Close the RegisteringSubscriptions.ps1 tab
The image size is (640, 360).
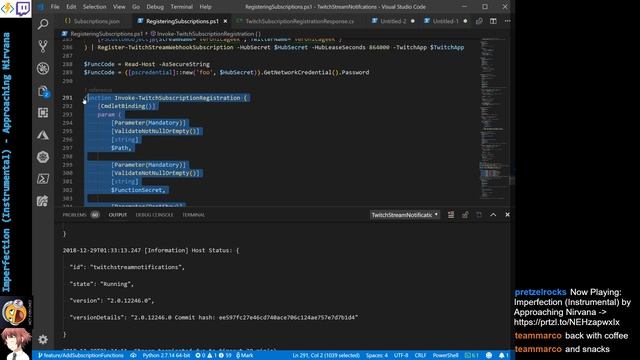click(x=225, y=21)
